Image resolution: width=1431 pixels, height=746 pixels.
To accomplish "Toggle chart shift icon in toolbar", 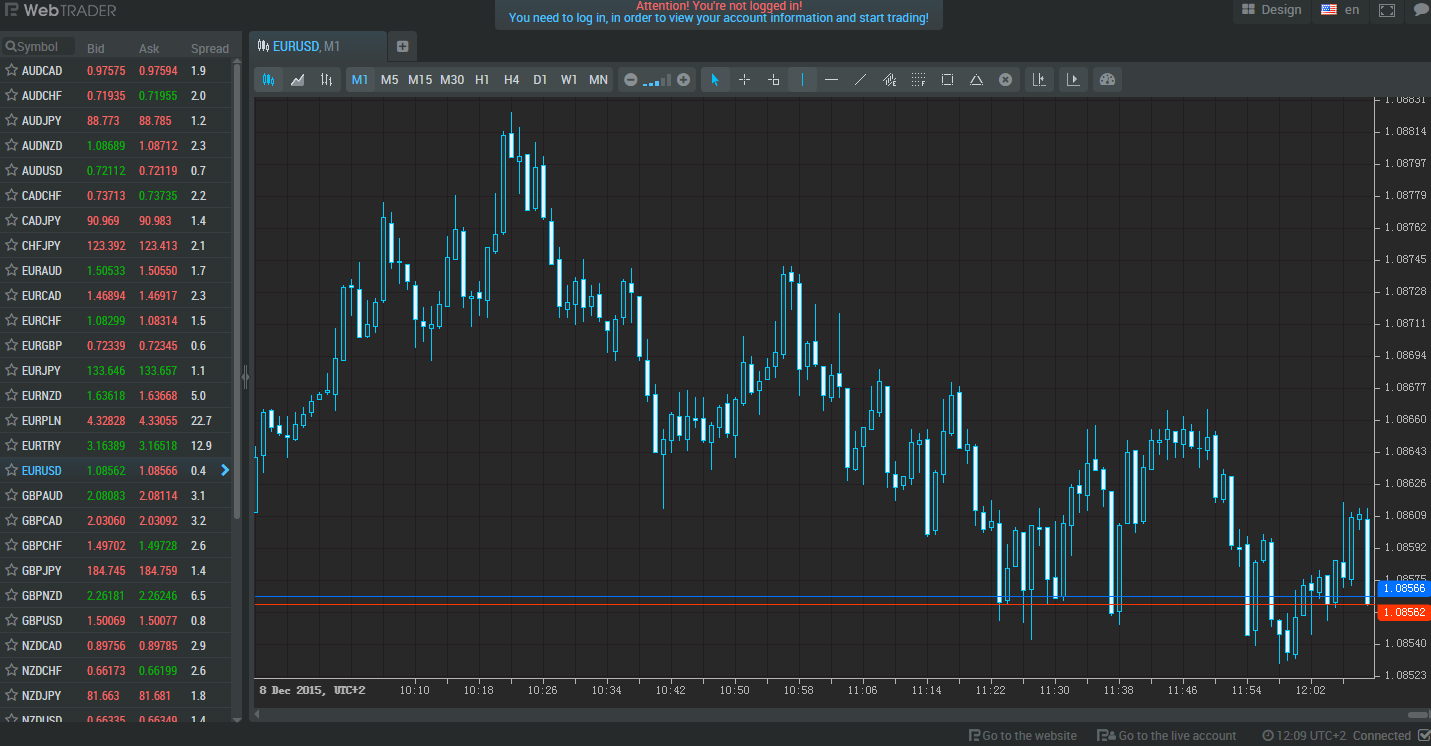I will tap(1040, 80).
